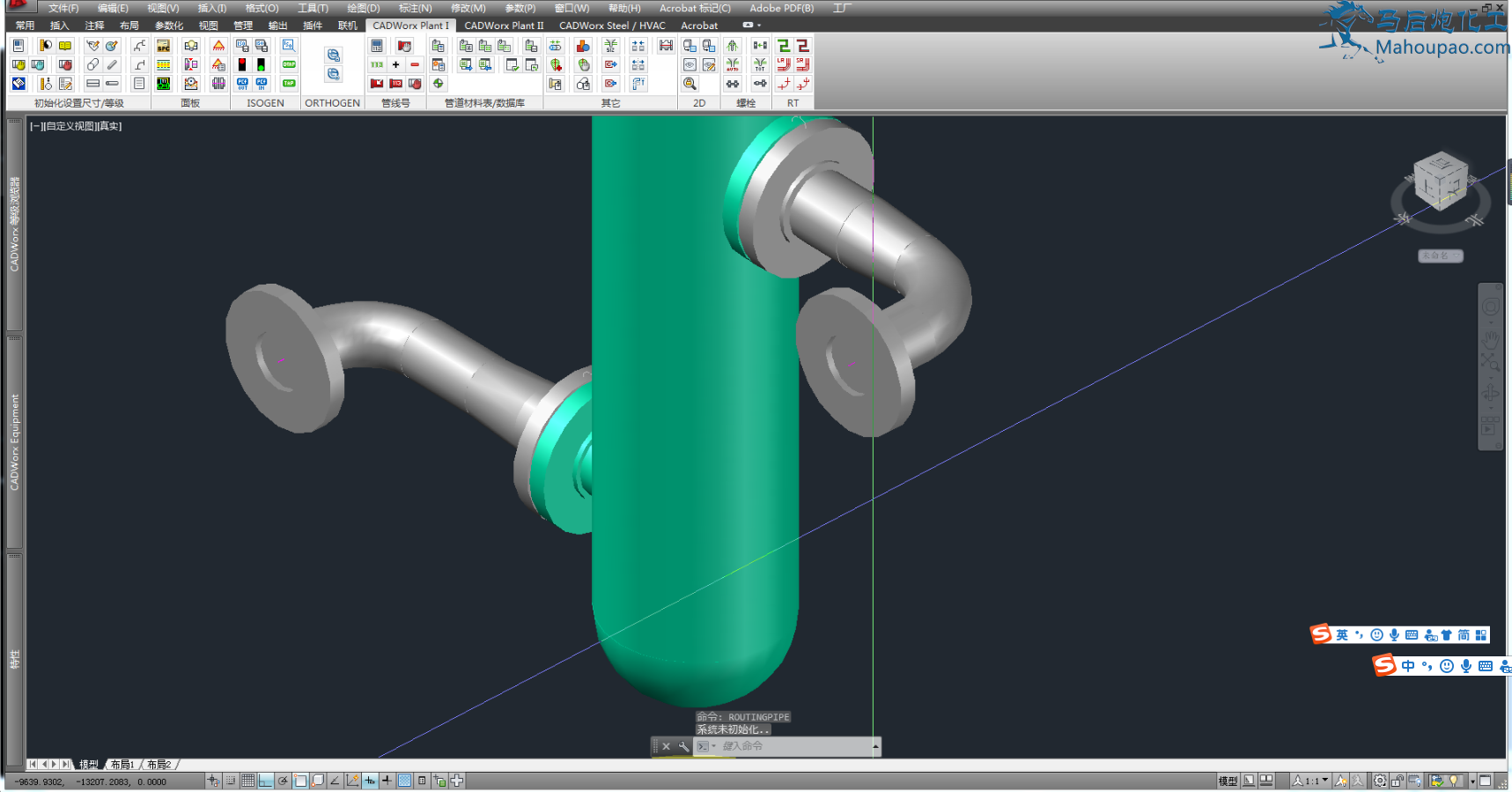This screenshot has width=1512, height=792.
Task: Click the command line wrench customize icon
Action: pos(683,746)
